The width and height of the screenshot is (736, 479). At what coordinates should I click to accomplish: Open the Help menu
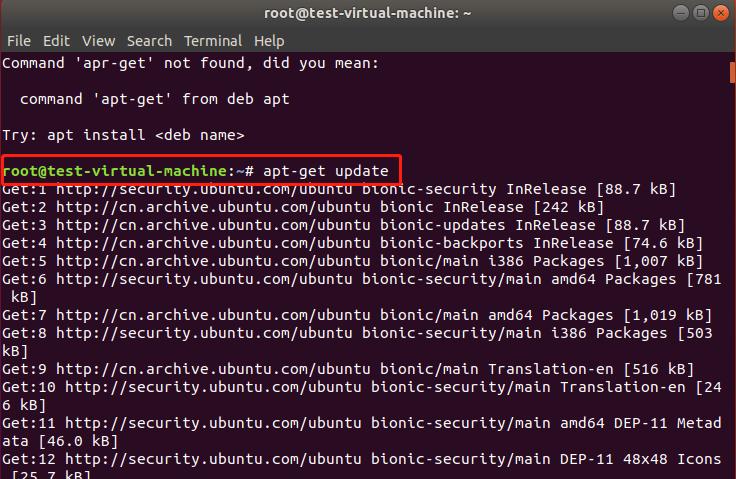point(269,41)
